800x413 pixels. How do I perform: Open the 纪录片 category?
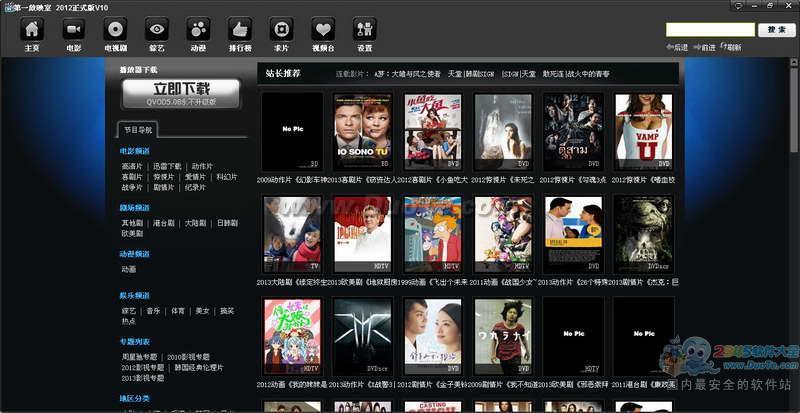point(195,187)
